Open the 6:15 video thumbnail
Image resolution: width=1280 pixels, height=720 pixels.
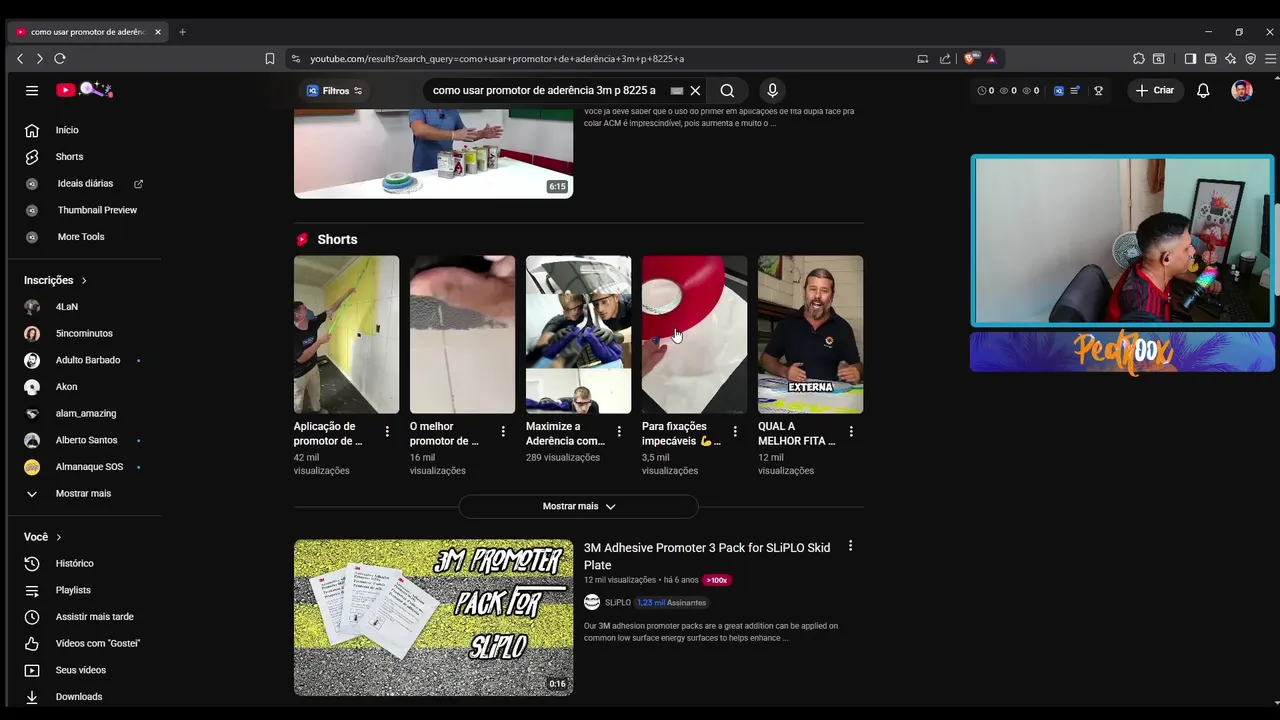(x=433, y=153)
